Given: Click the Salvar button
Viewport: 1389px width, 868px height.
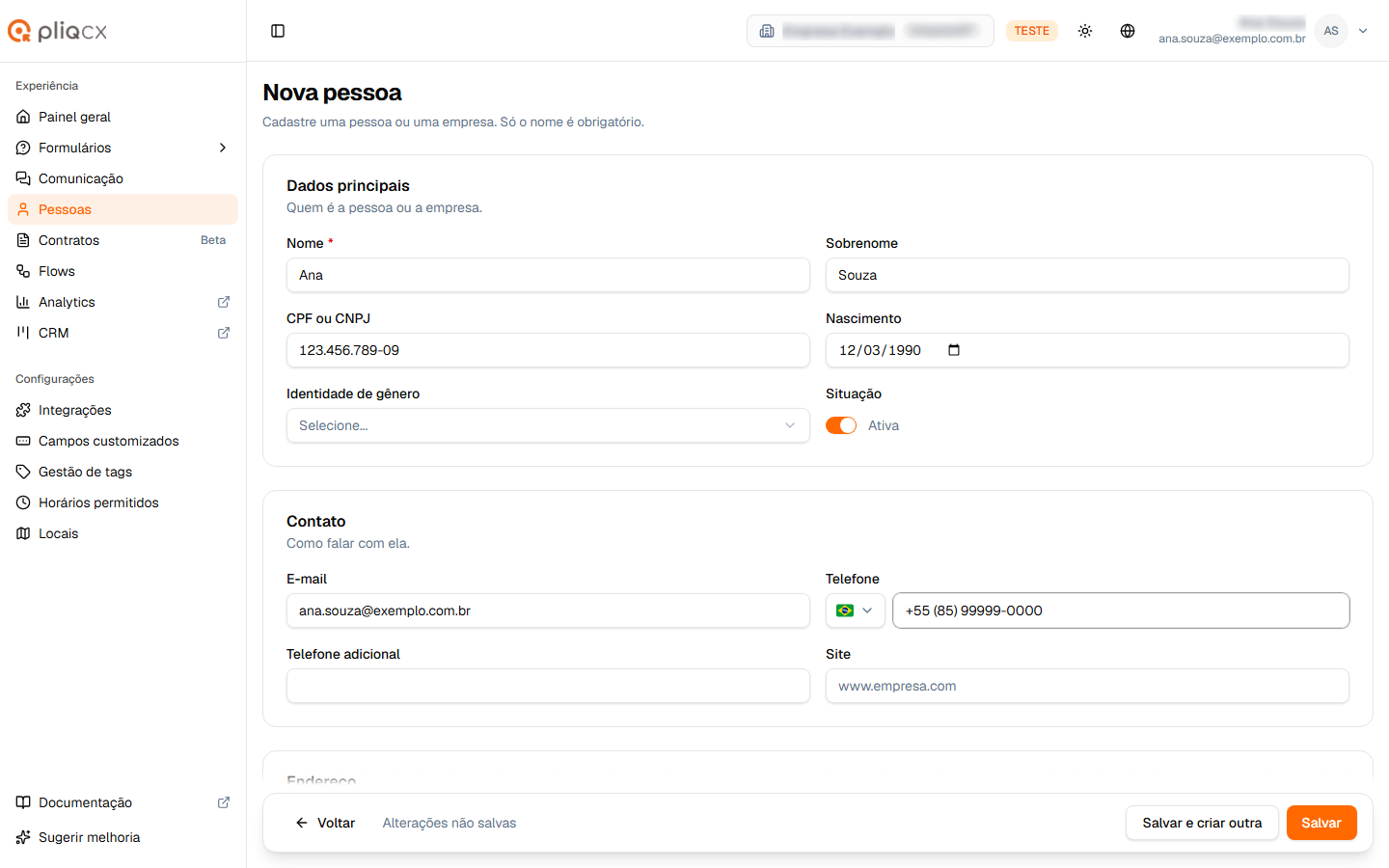Looking at the screenshot, I should point(1321,823).
